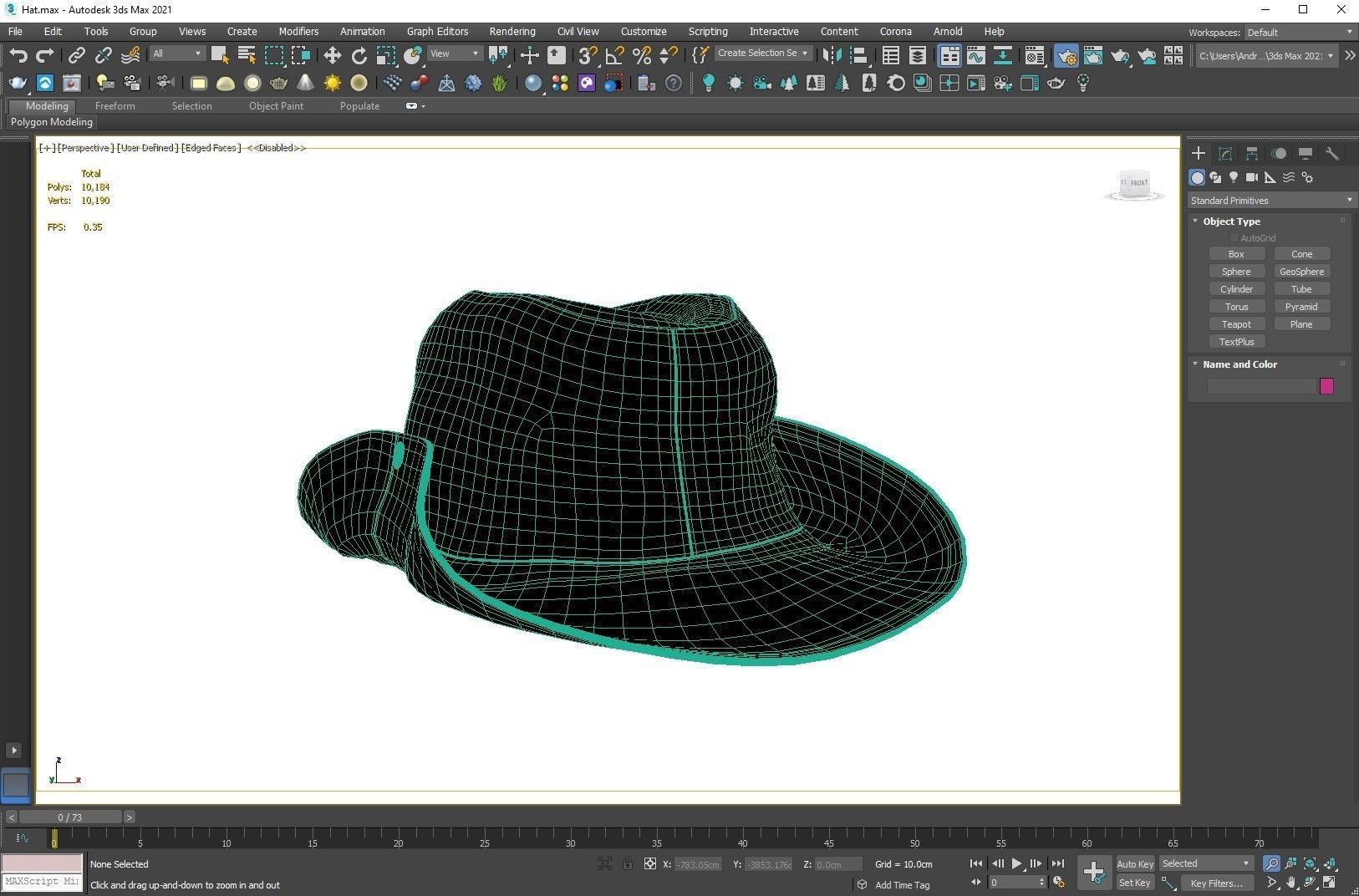Click the Zoom Extents All Selected icon

(x=1330, y=863)
